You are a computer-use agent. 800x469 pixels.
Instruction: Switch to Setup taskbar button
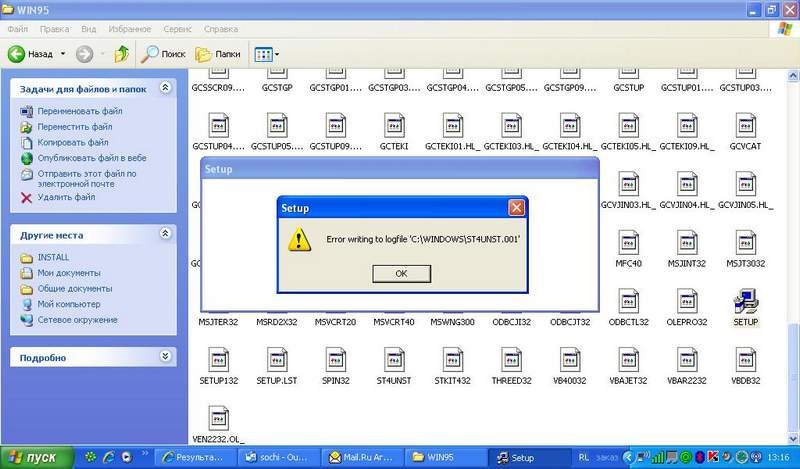coord(528,457)
